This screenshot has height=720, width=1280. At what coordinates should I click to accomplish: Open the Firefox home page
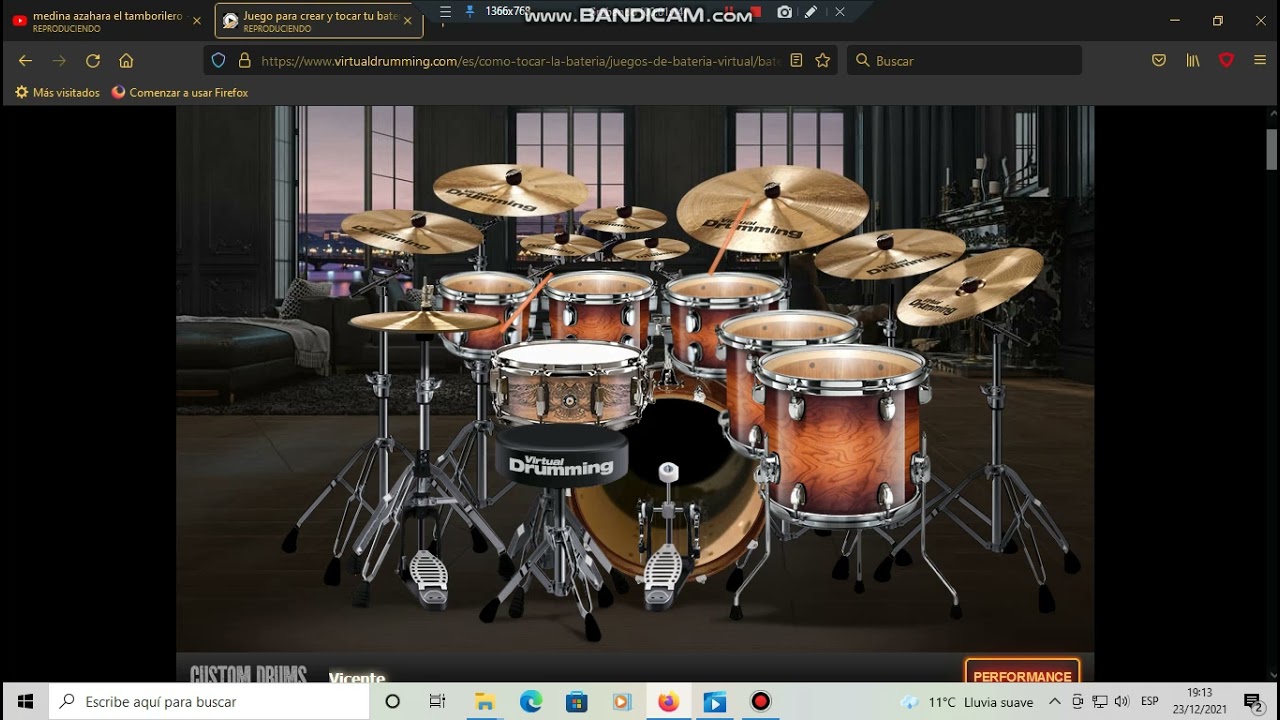(126, 61)
